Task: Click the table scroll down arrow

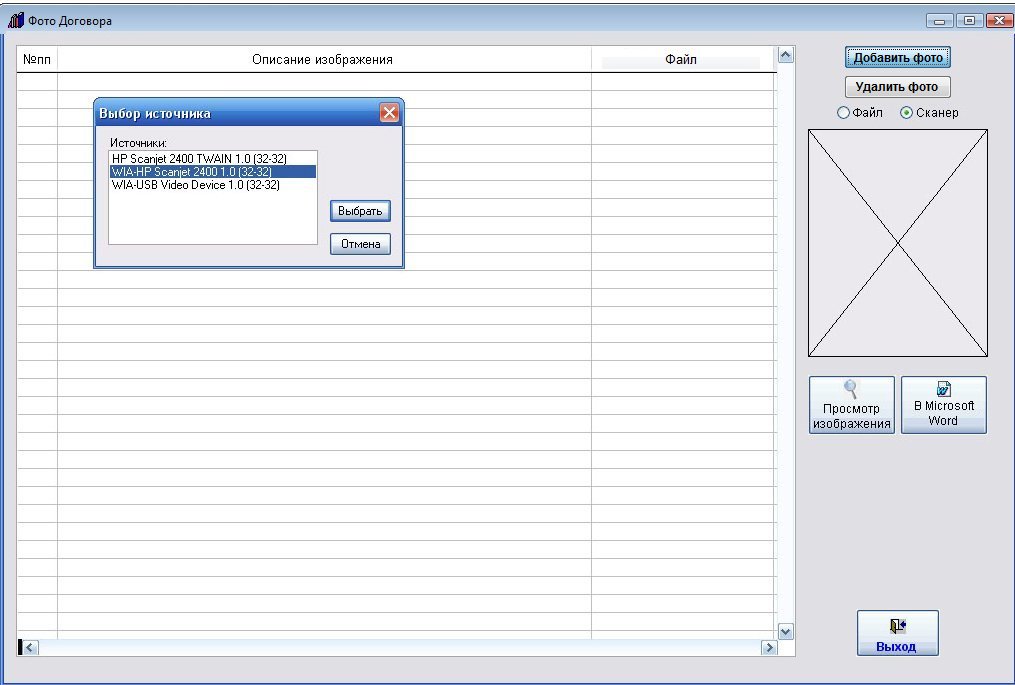Action: [x=785, y=631]
